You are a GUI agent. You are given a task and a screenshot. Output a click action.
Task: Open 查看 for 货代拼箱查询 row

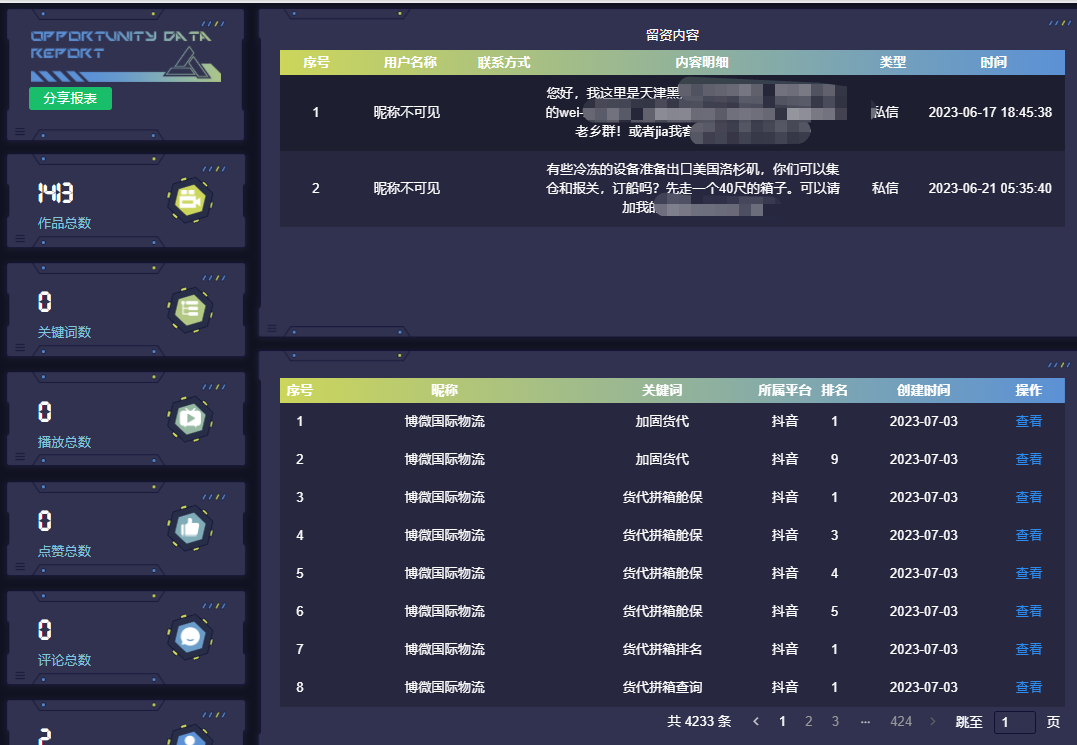(x=1028, y=687)
